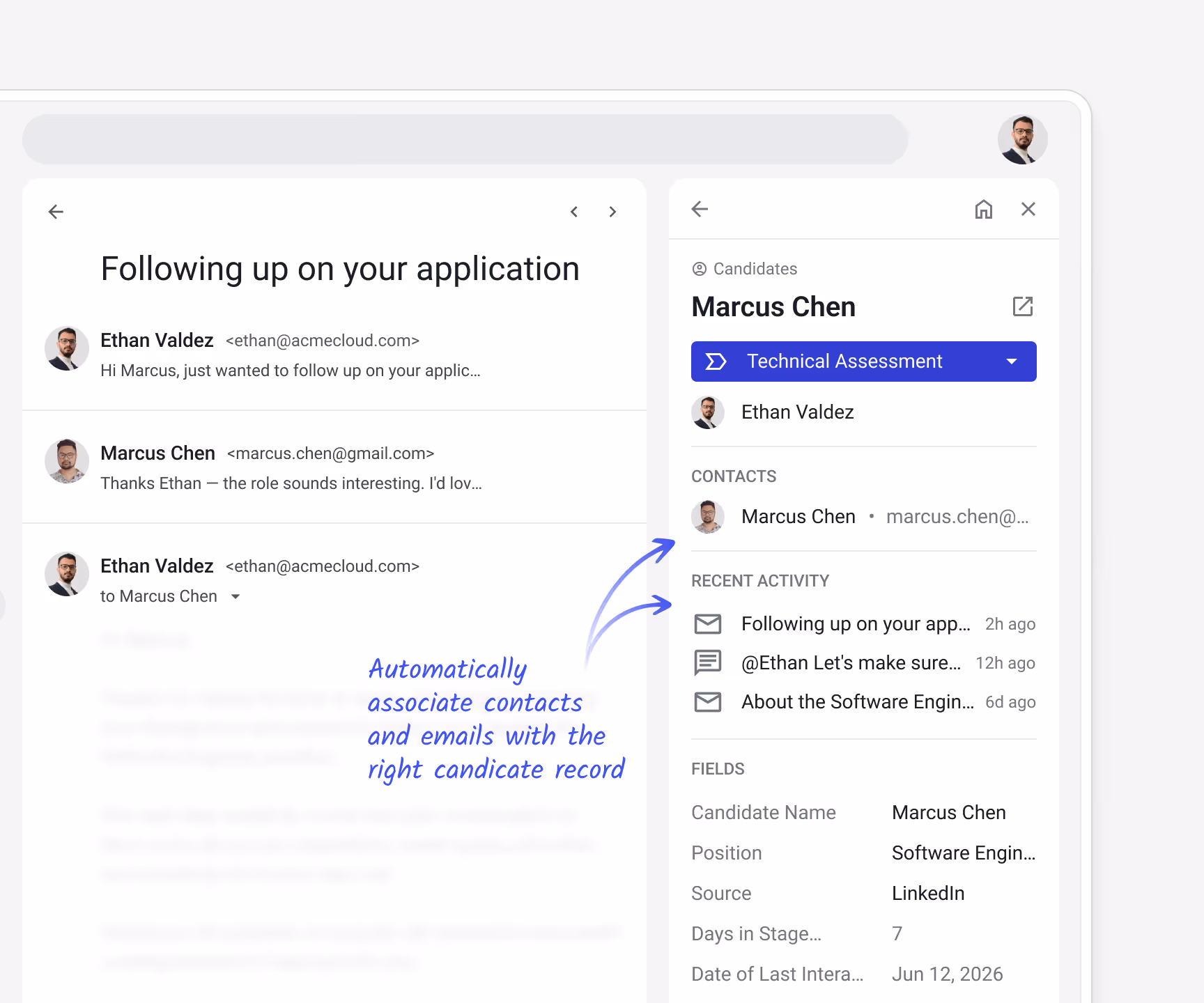Screen dimensions: 1204x1003
Task: Go to the home icon in the side panel
Action: [984, 209]
